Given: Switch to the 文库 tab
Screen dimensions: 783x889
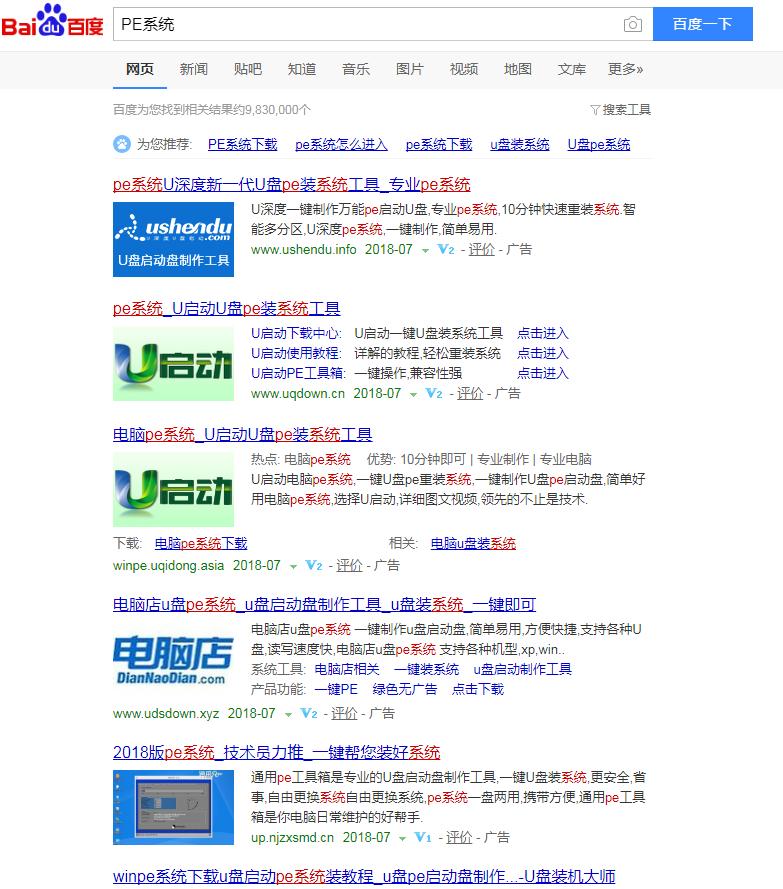Looking at the screenshot, I should pos(572,69).
